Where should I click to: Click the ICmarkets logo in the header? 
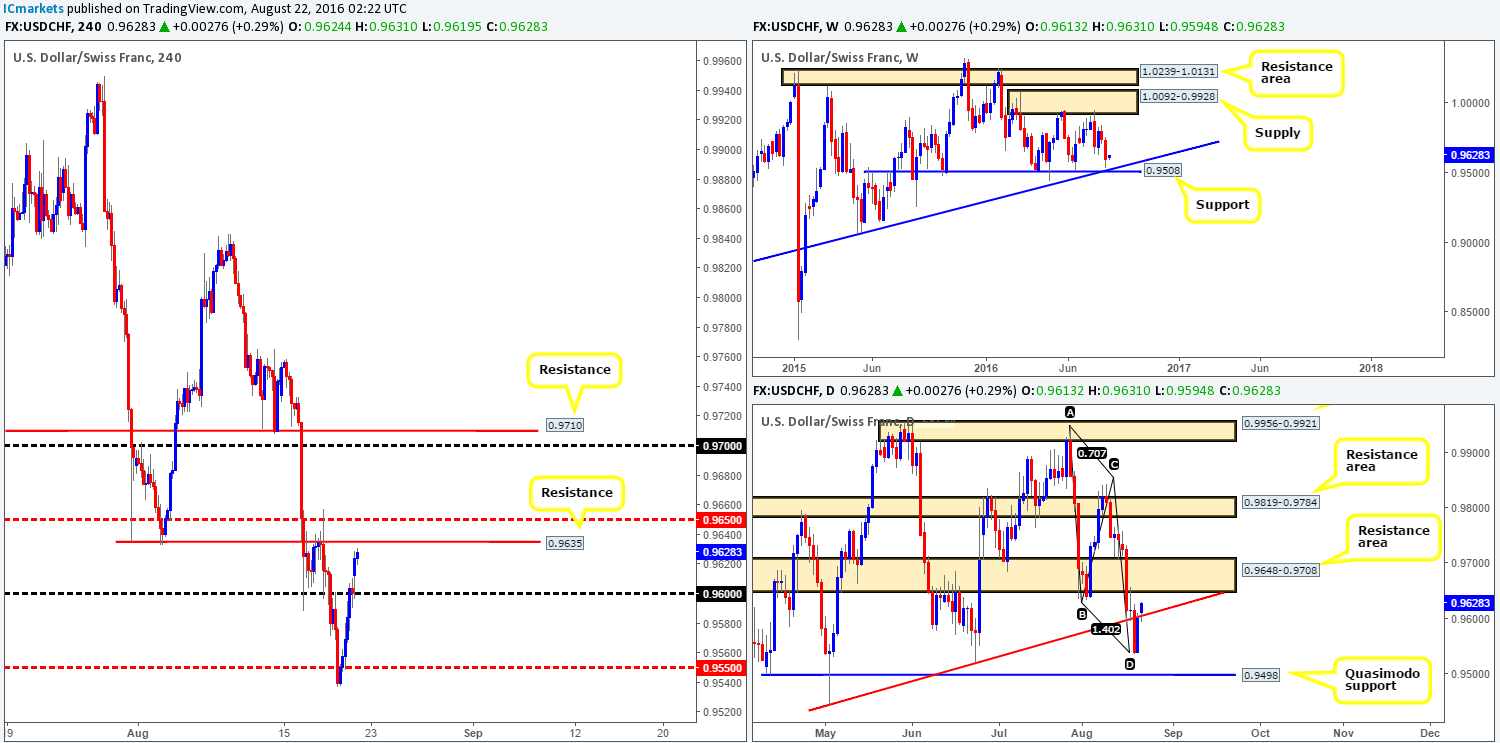[35, 8]
